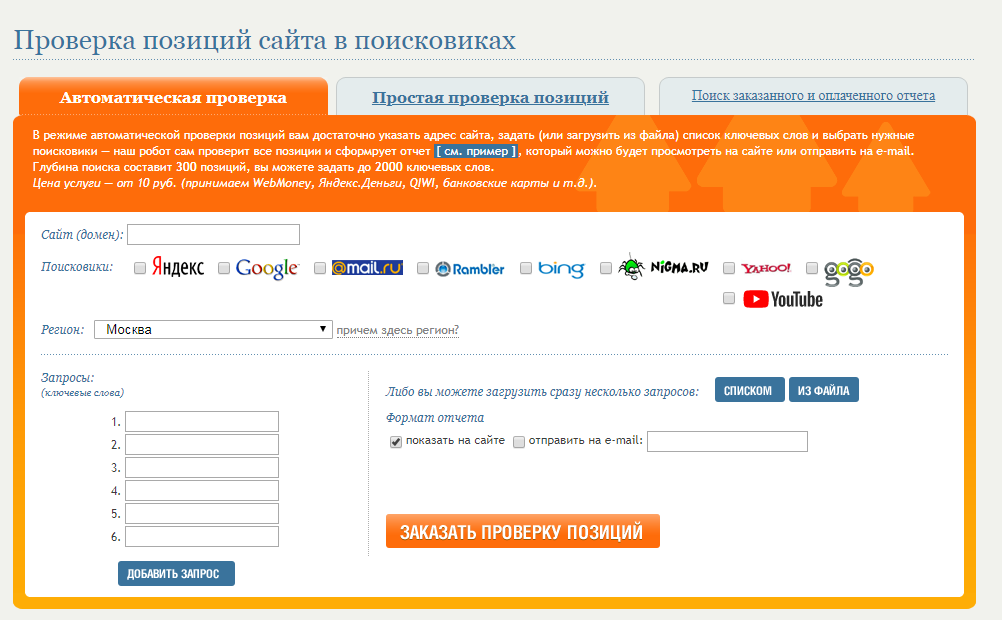Check the gogo checkbox
This screenshot has width=1002, height=620.
[812, 268]
